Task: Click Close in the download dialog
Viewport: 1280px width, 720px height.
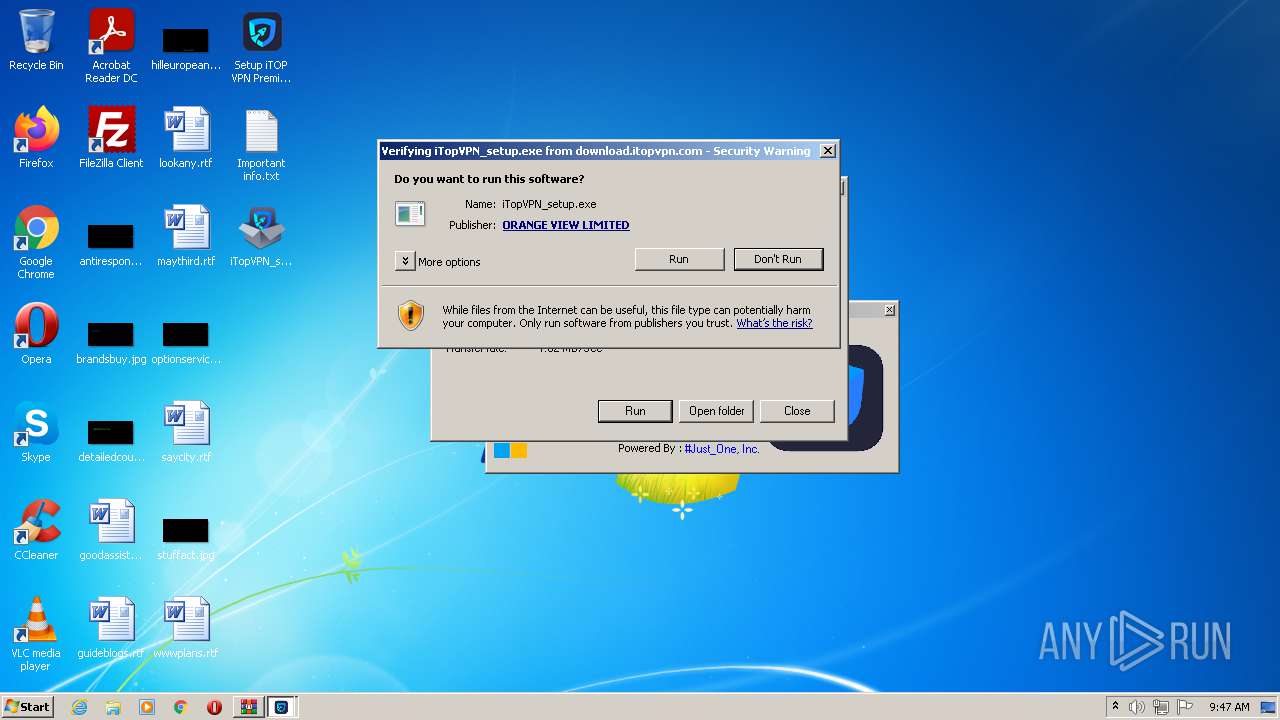Action: (x=797, y=411)
